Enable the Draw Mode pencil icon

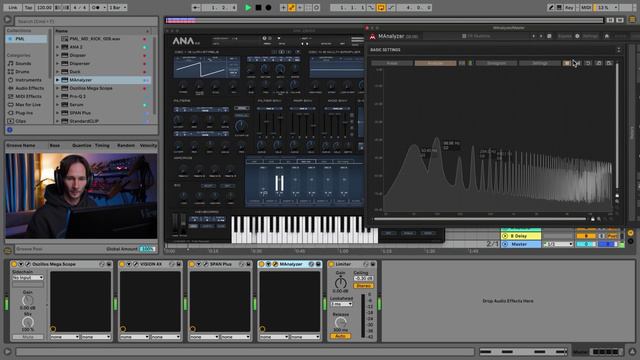tap(551, 7)
